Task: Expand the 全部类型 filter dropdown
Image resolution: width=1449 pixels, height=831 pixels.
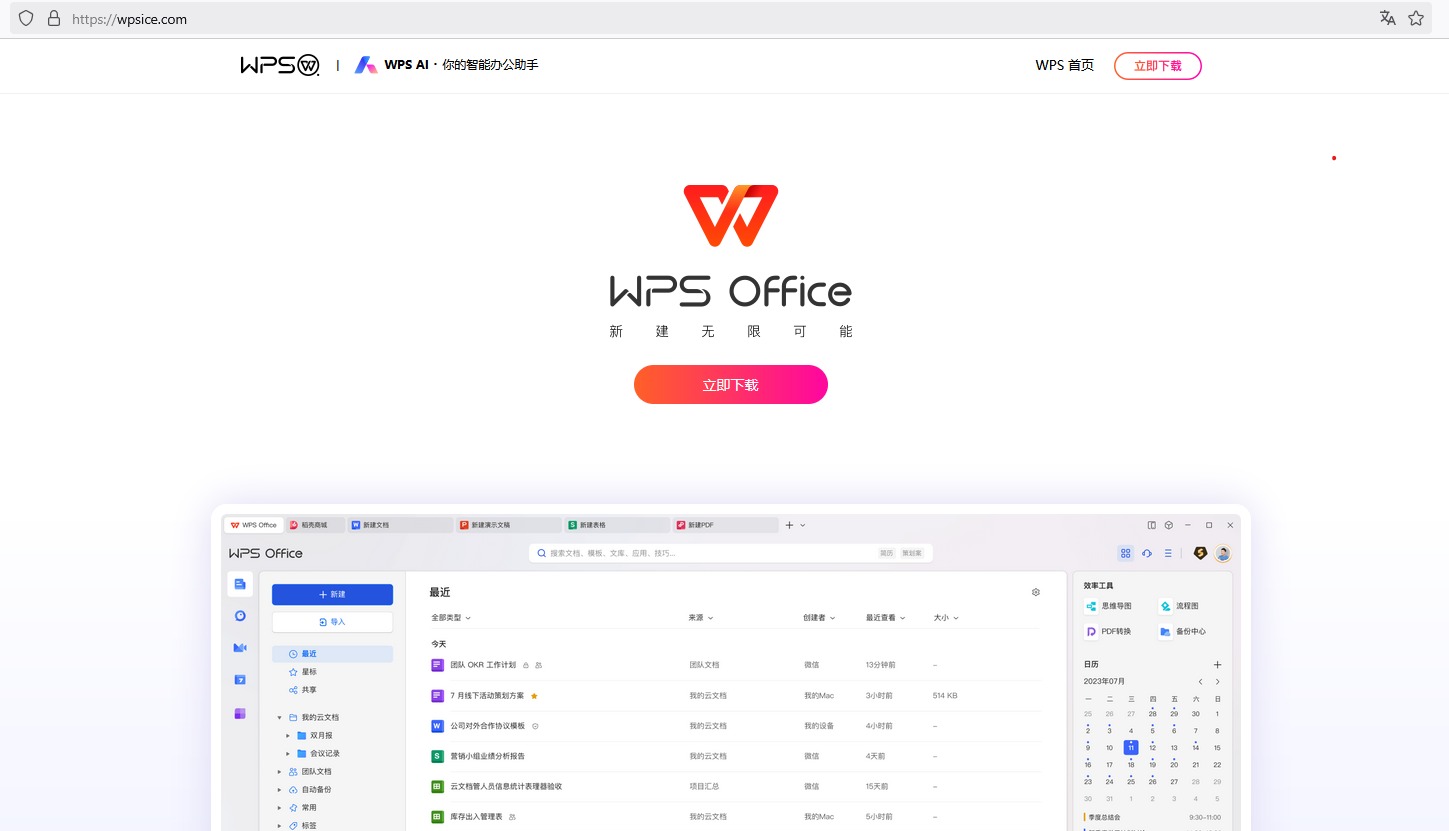Action: click(451, 618)
